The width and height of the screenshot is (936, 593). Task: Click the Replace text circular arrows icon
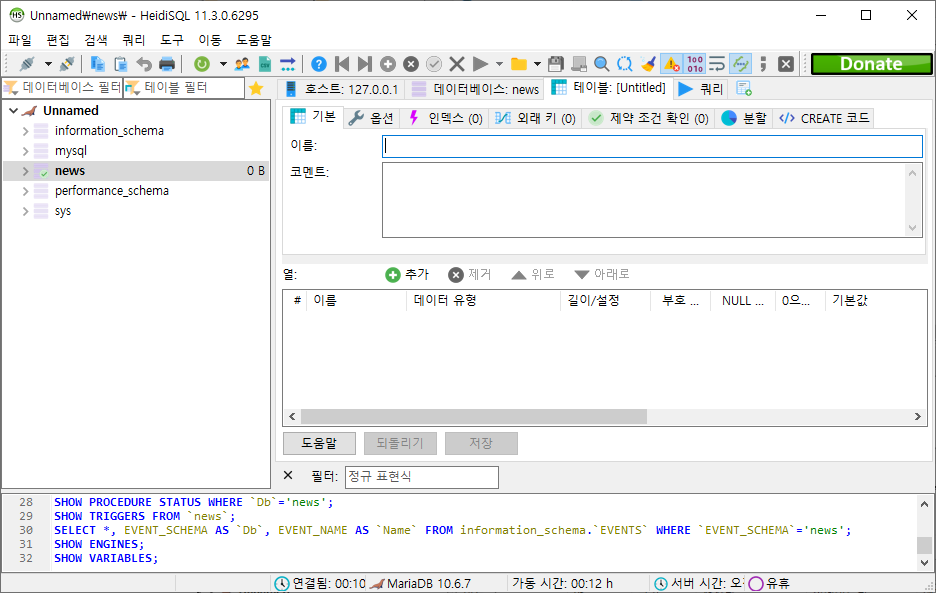(624, 64)
